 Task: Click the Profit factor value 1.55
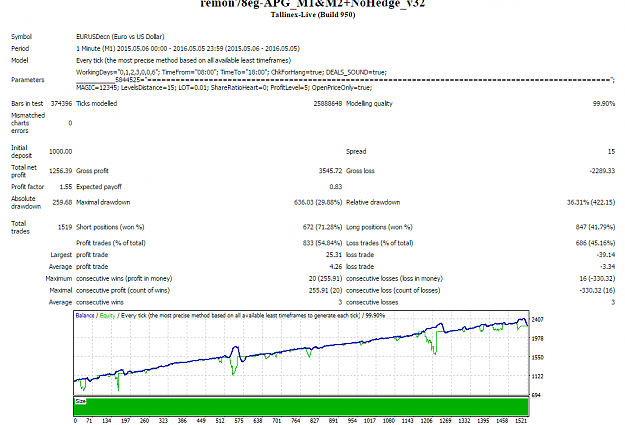66,187
